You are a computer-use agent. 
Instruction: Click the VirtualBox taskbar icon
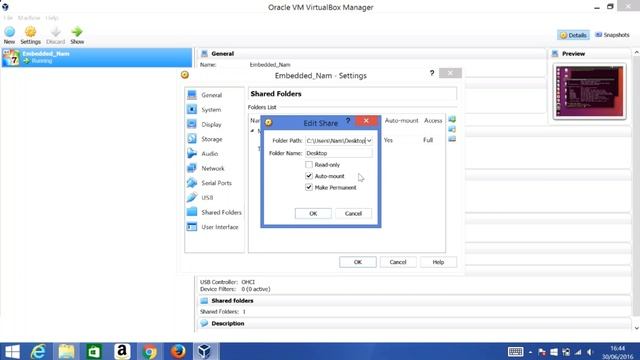click(205, 351)
